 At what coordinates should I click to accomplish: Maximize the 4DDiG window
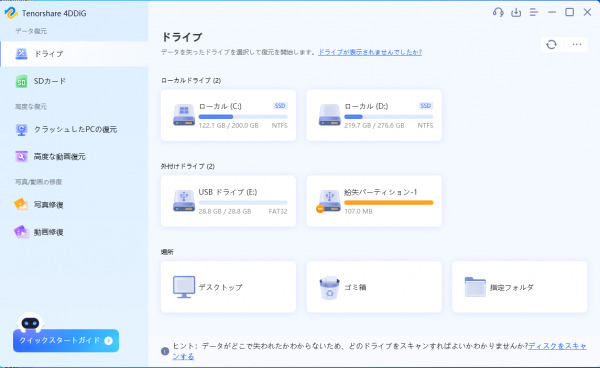[x=569, y=12]
